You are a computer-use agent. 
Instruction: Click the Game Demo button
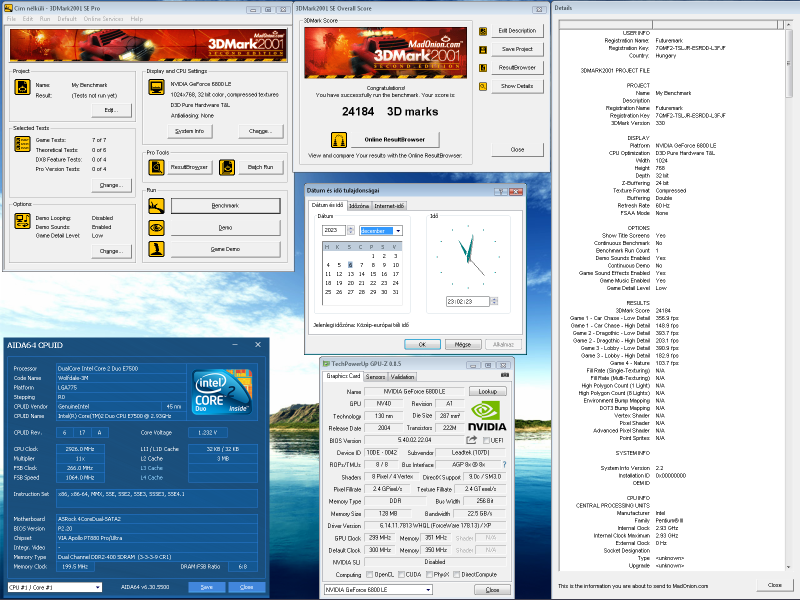225,249
